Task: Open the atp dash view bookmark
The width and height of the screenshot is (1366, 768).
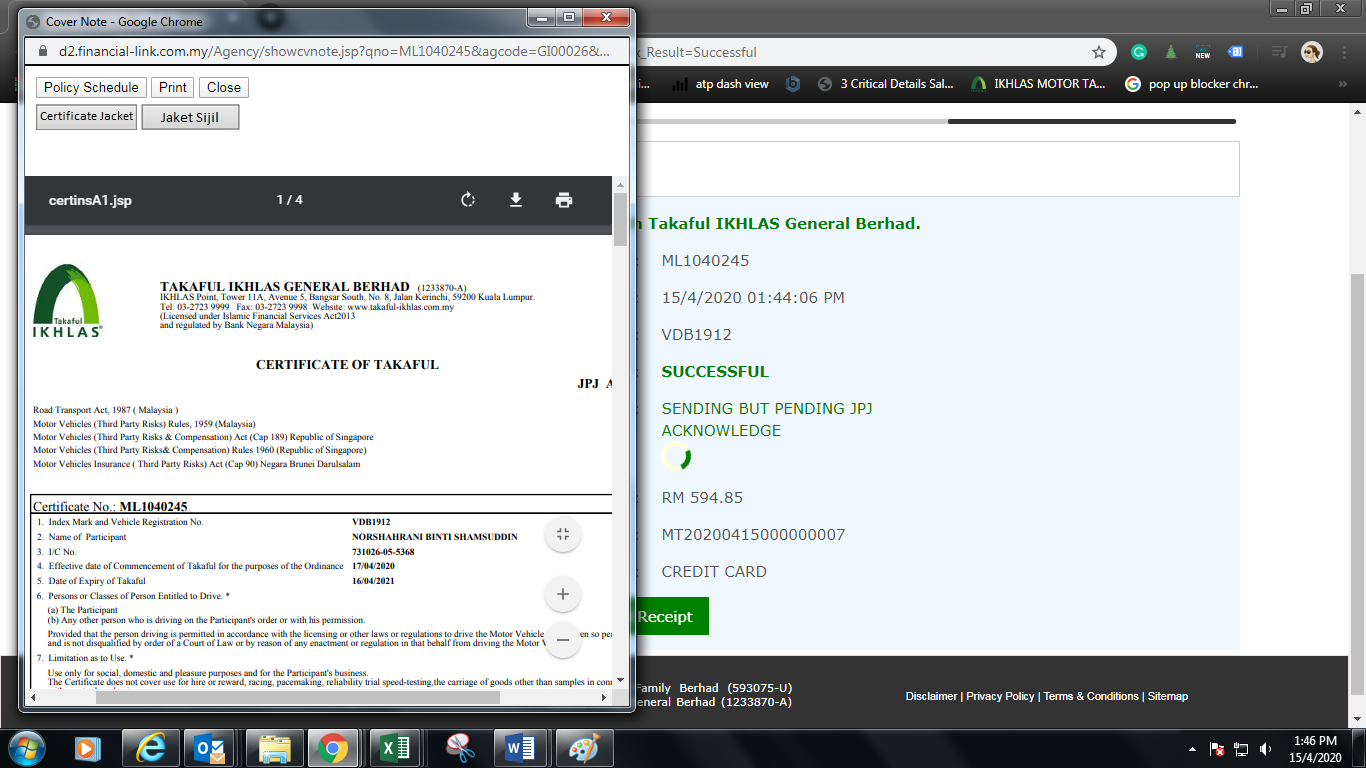Action: [721, 84]
